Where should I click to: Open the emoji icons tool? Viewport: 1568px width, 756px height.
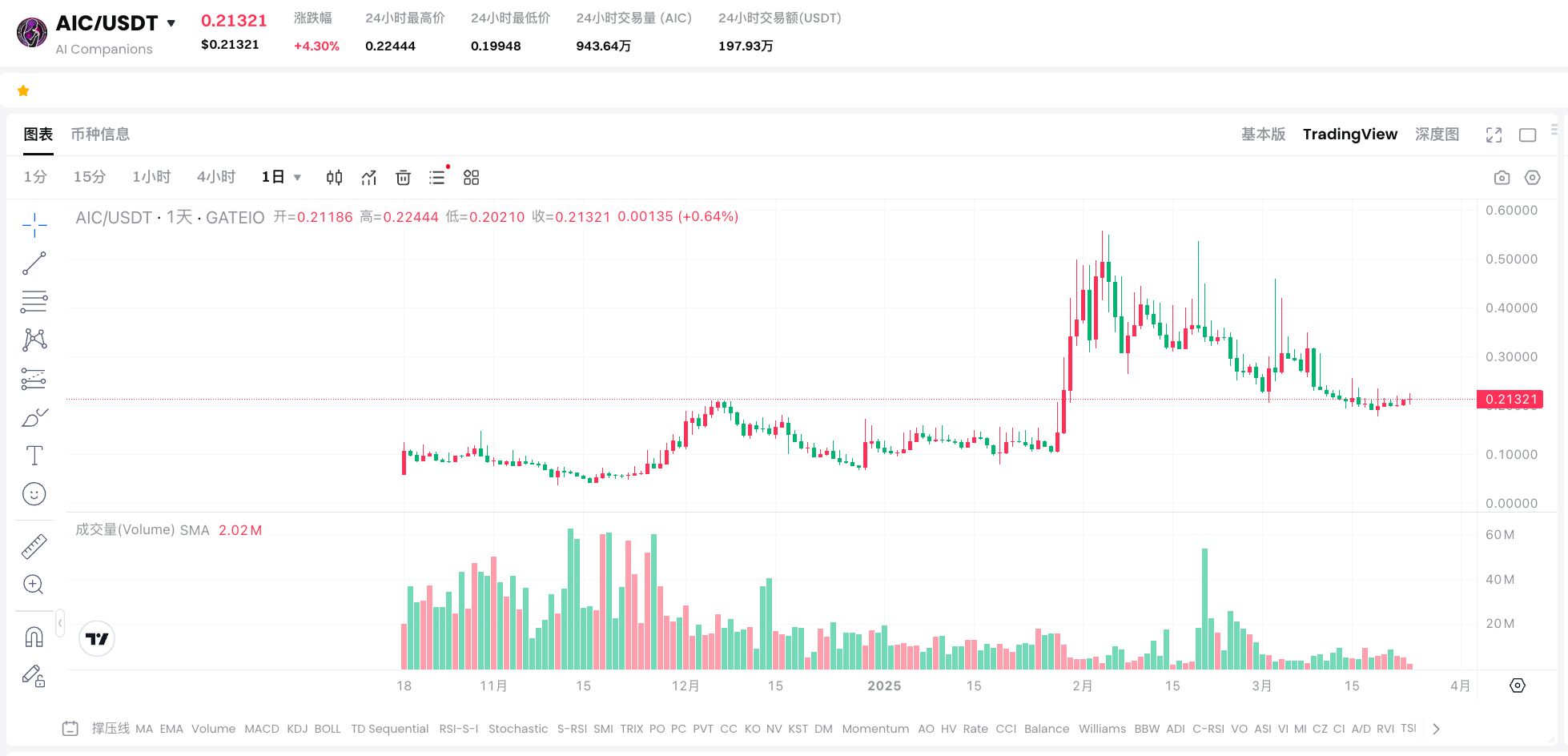click(x=34, y=494)
